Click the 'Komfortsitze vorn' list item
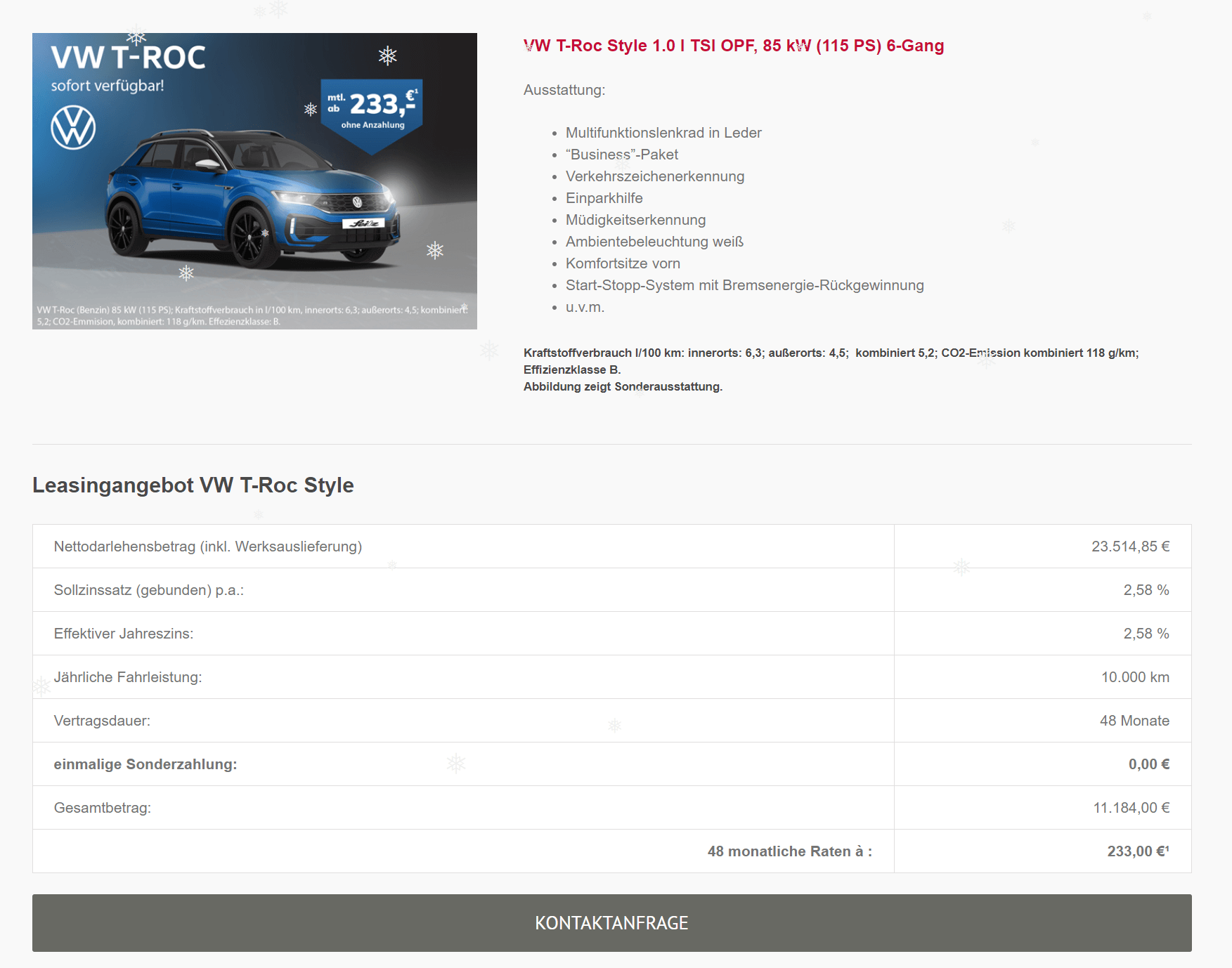 (x=623, y=263)
